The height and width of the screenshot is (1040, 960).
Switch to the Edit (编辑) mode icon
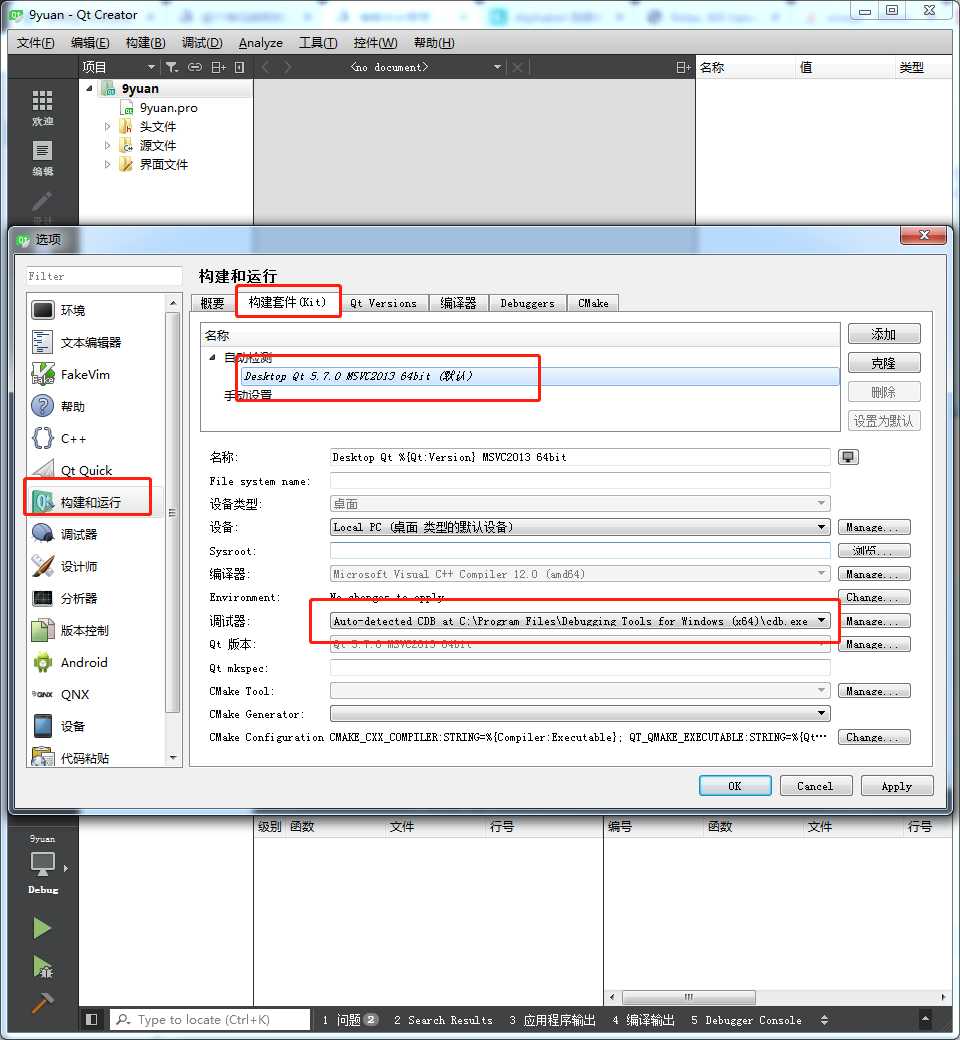(42, 158)
